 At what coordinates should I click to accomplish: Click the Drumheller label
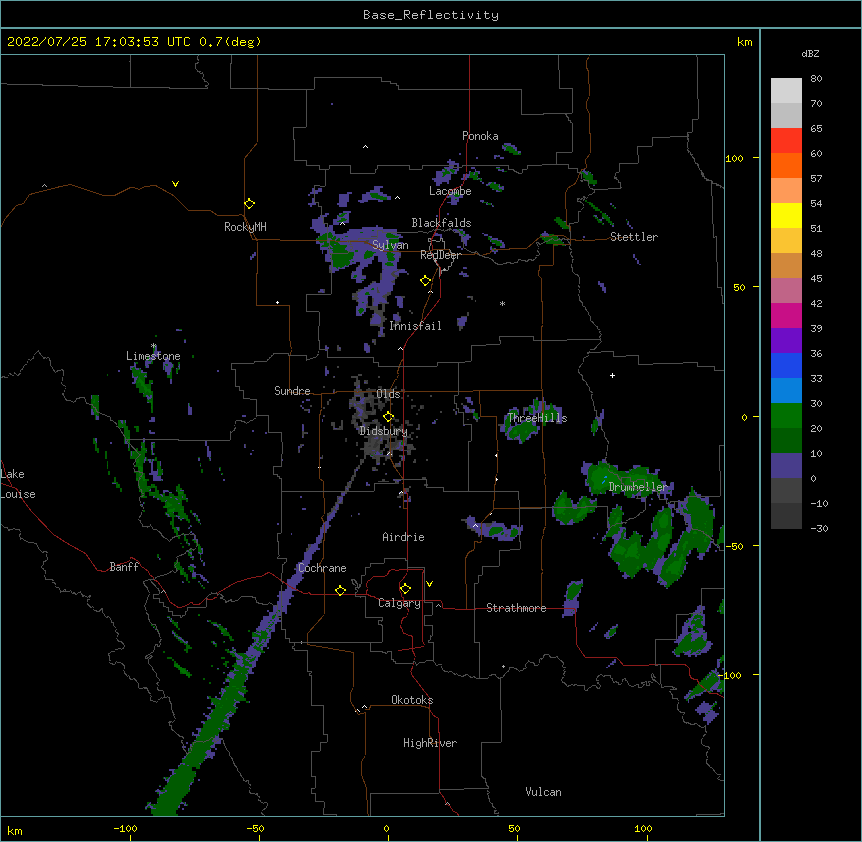638,487
